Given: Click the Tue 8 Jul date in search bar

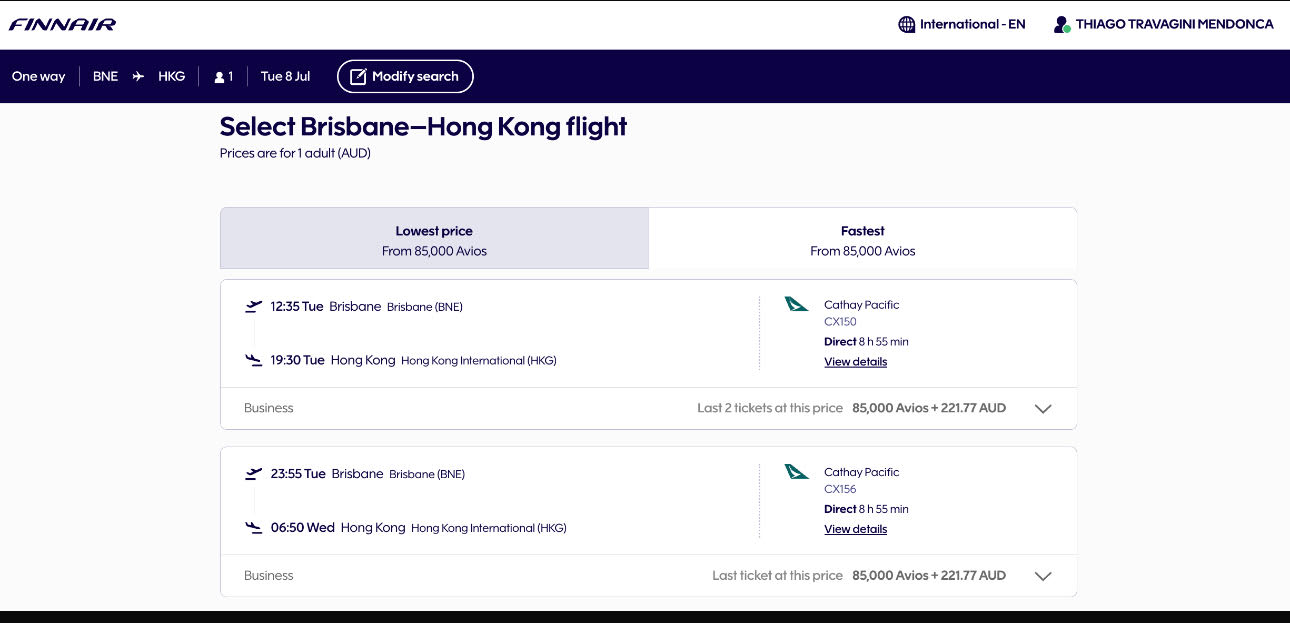Looking at the screenshot, I should click(285, 76).
